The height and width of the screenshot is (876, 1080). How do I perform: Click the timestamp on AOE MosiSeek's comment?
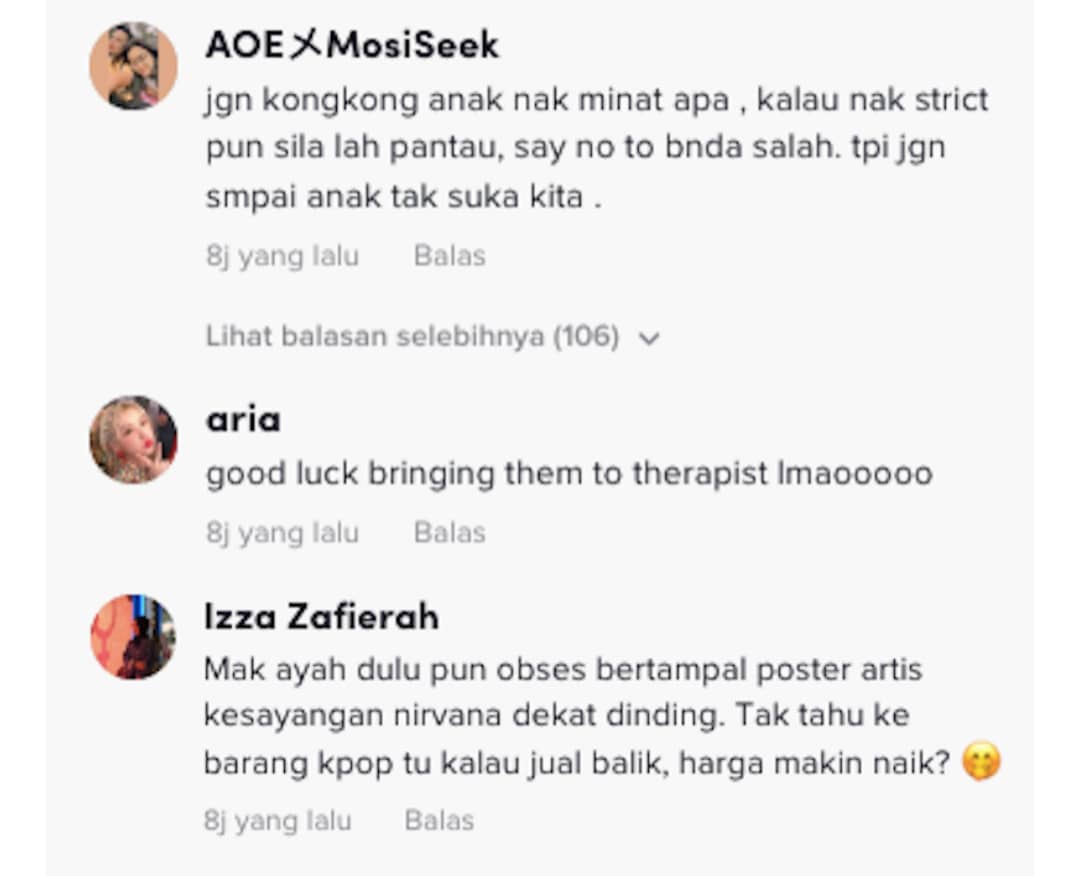(x=282, y=256)
